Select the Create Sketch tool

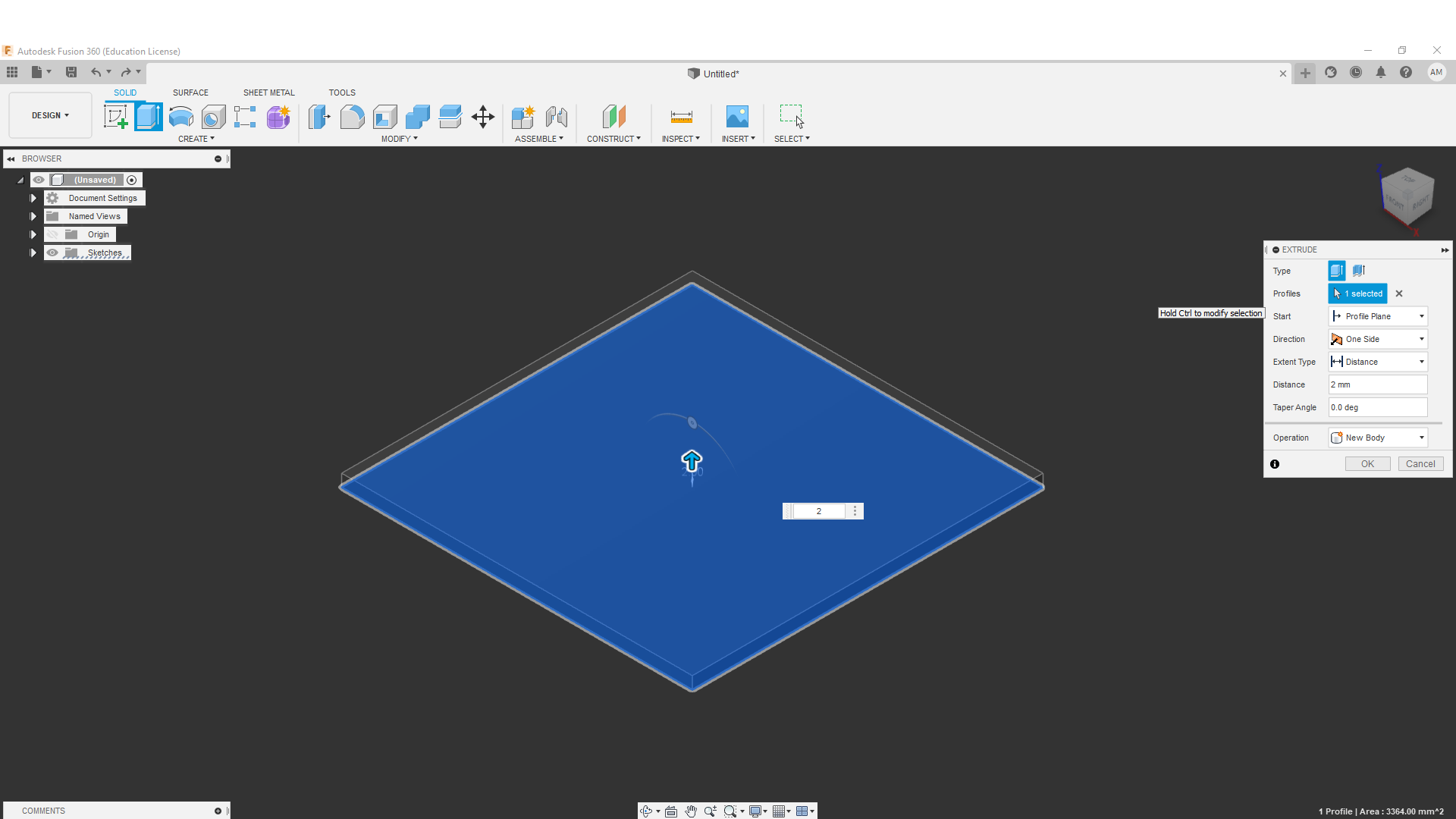[x=115, y=117]
